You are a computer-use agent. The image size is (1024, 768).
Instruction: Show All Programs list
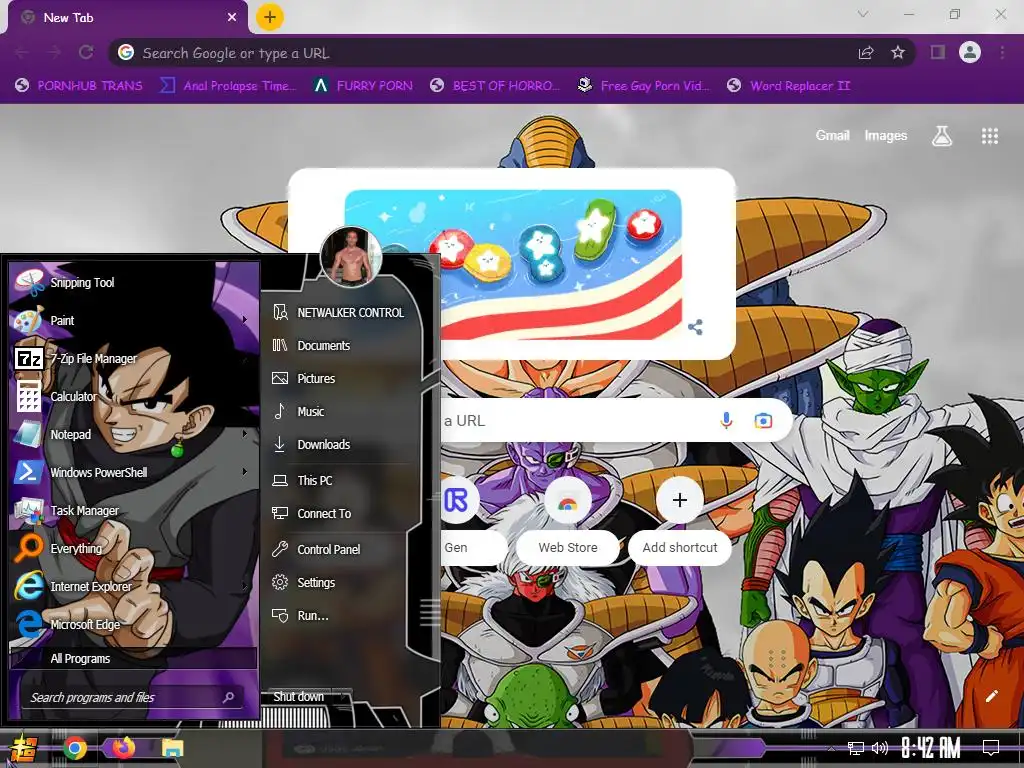click(x=134, y=658)
